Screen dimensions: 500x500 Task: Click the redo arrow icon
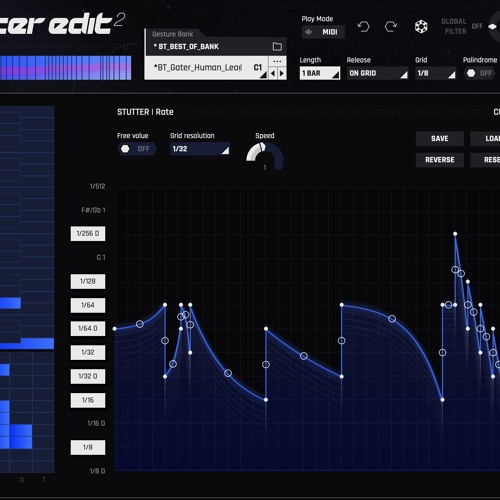tap(391, 26)
